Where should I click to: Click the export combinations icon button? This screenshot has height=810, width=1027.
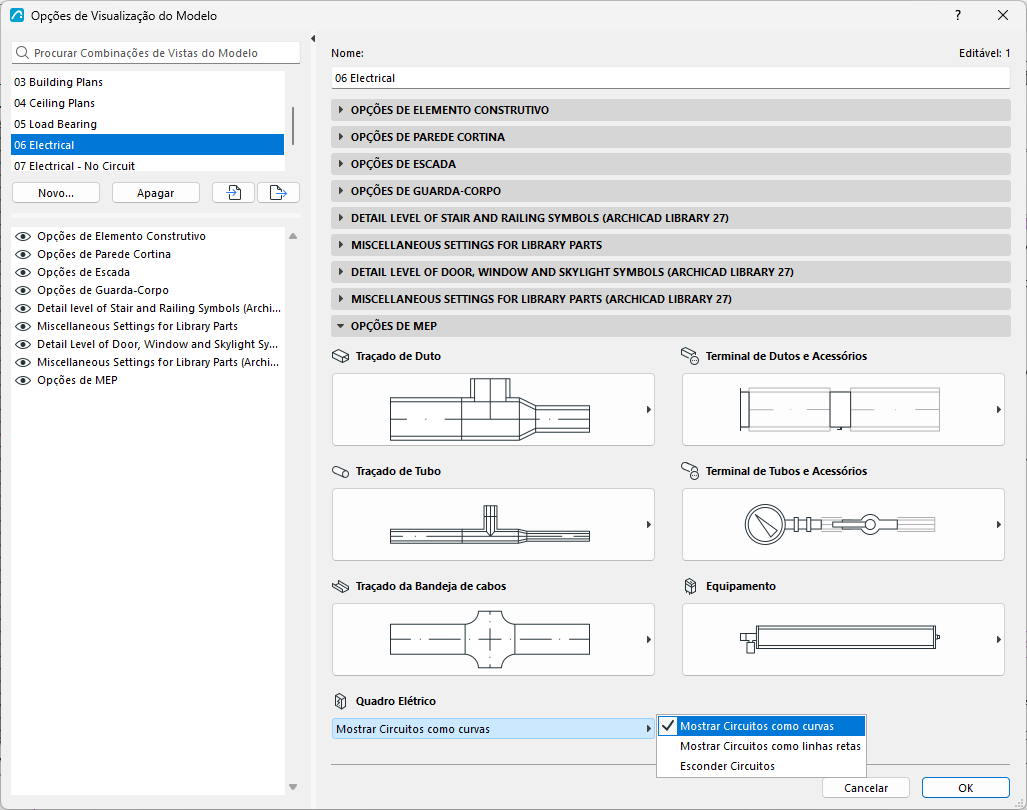pyautogui.click(x=278, y=193)
